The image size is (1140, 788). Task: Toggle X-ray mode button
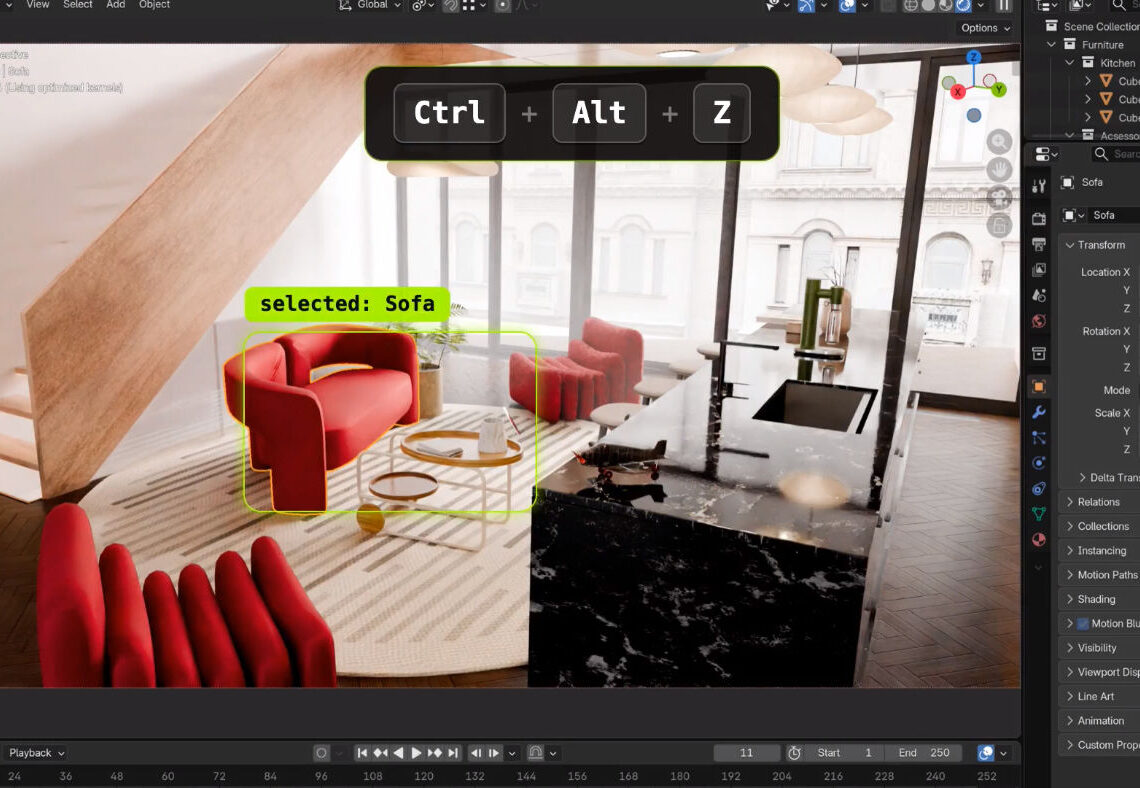pos(888,6)
